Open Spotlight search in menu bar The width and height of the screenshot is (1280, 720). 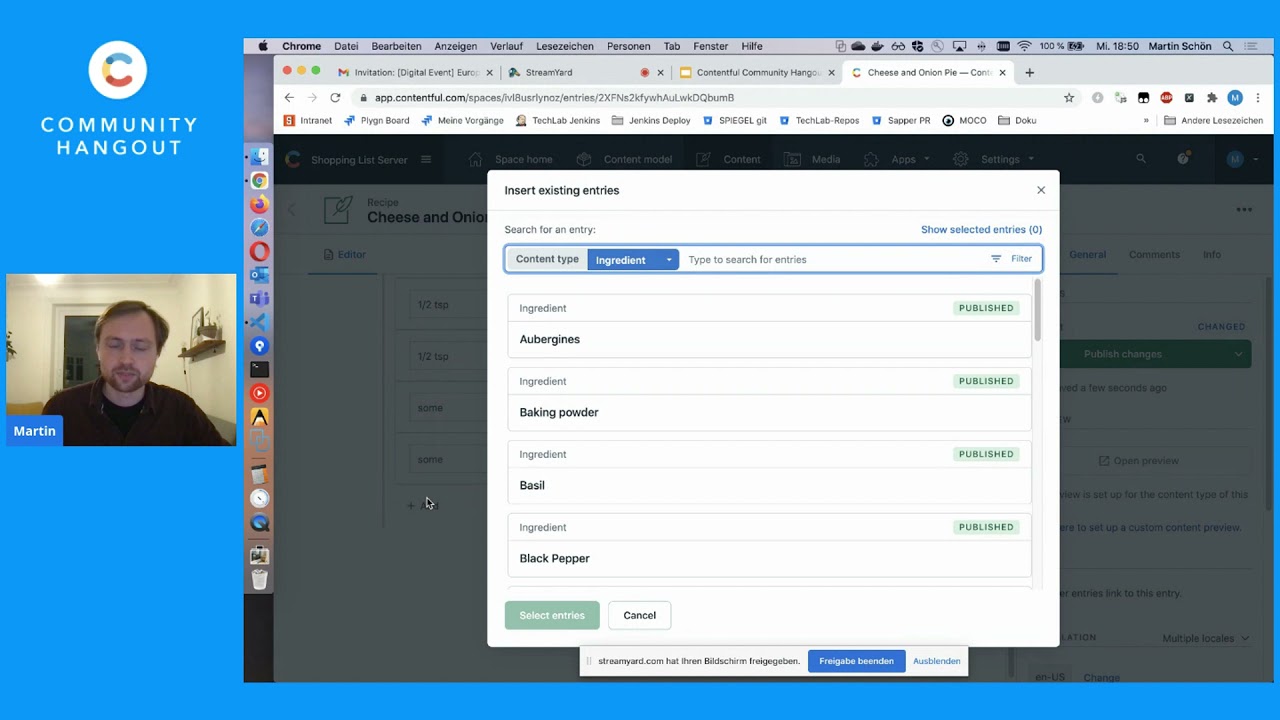(1228, 46)
